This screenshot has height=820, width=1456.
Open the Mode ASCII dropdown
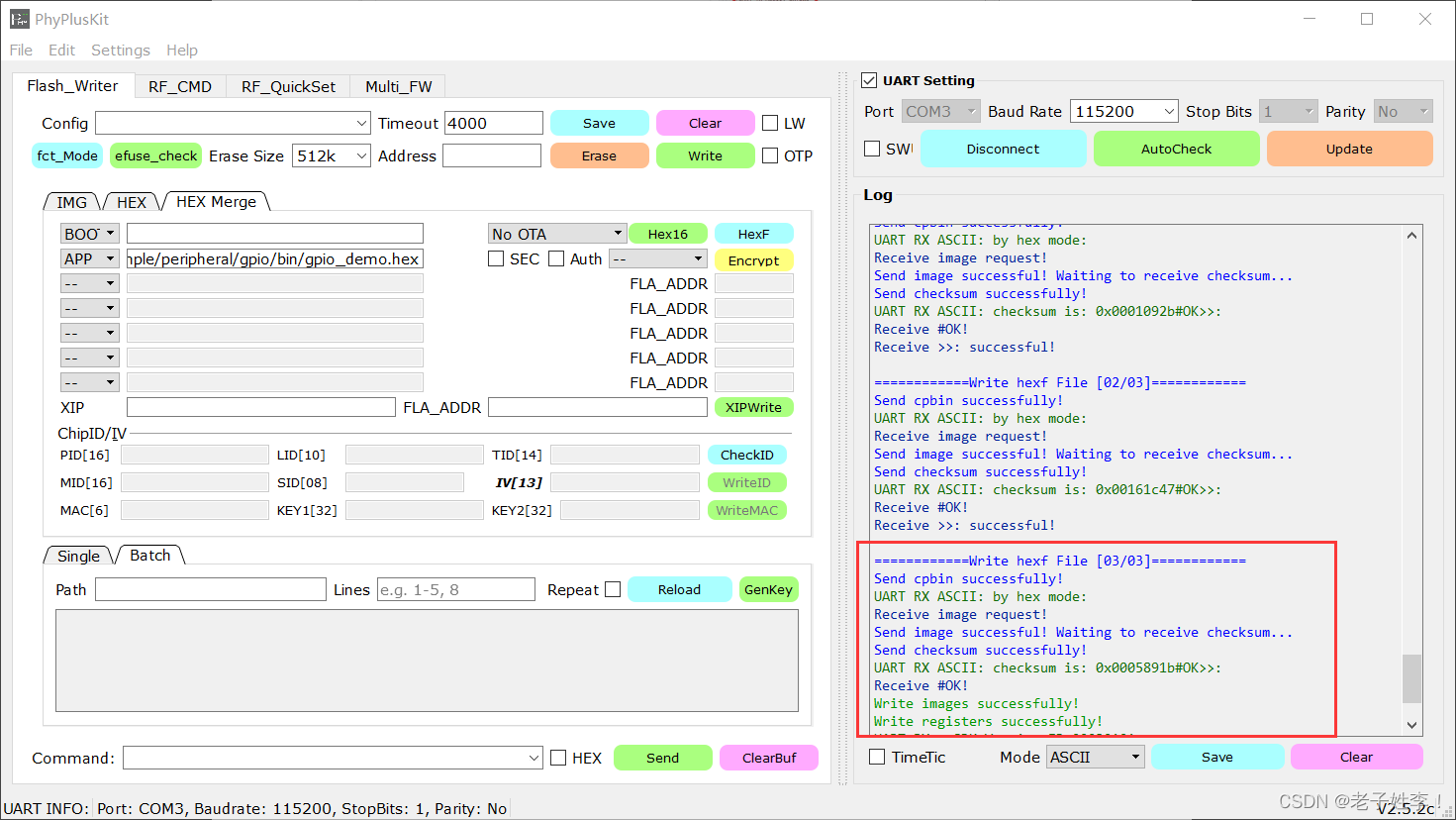pyautogui.click(x=1096, y=757)
